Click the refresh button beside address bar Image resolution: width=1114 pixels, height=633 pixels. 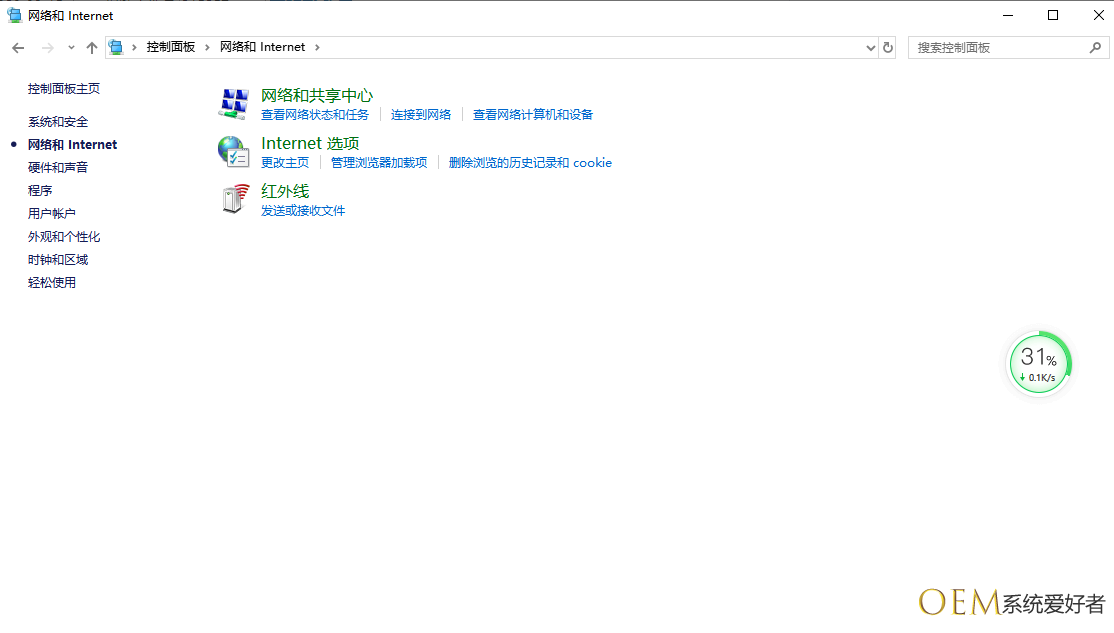887,47
